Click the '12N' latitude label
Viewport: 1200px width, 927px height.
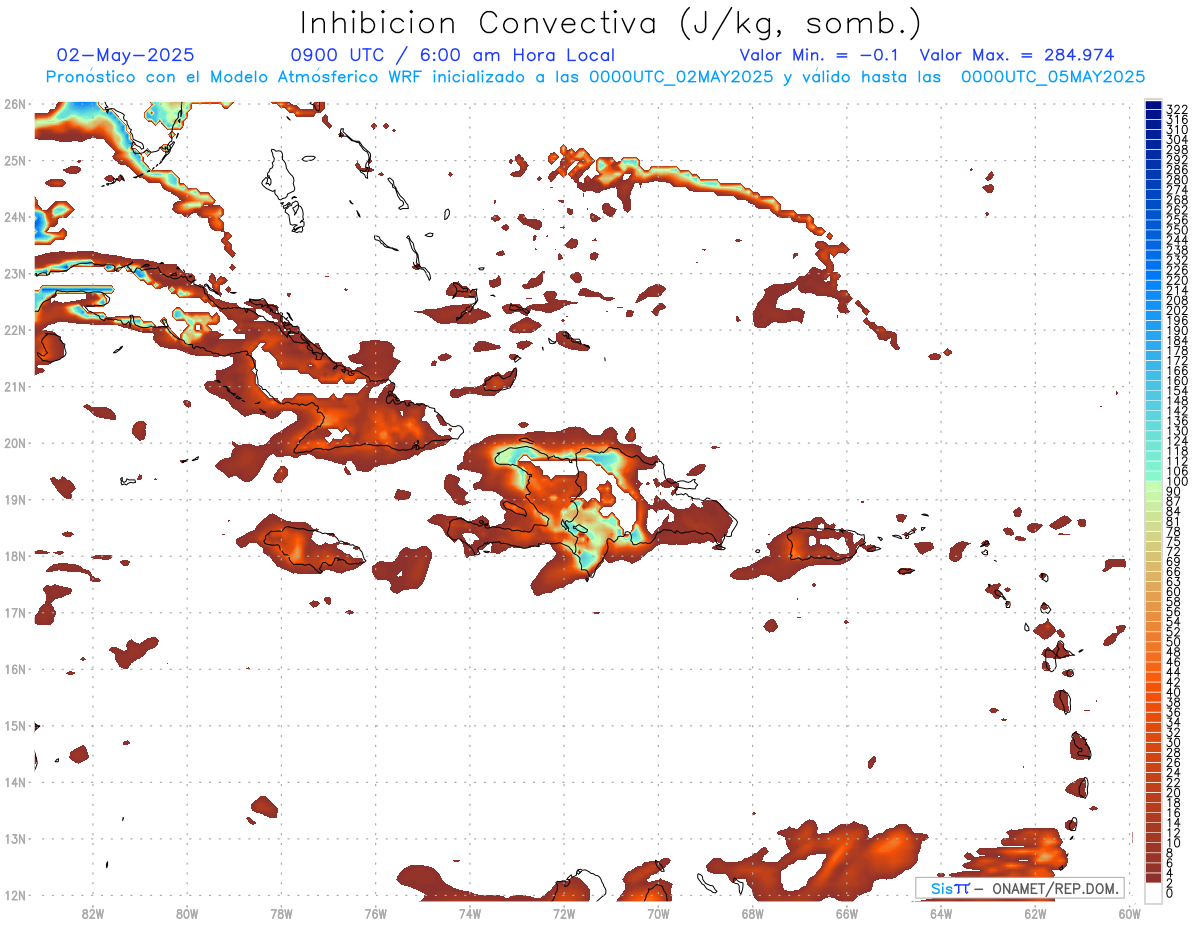(x=15, y=895)
